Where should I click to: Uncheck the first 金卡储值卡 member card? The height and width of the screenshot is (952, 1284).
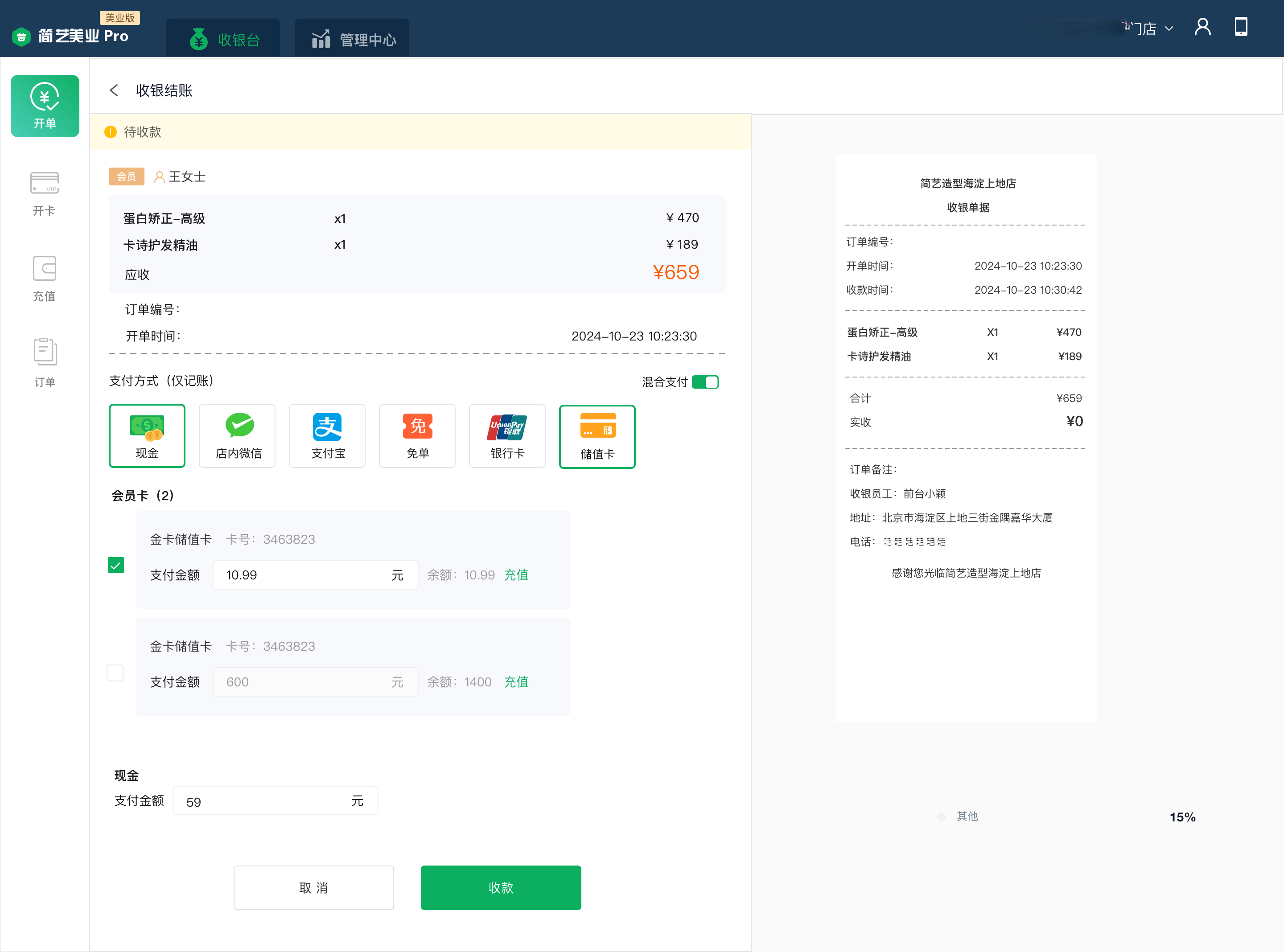(115, 565)
